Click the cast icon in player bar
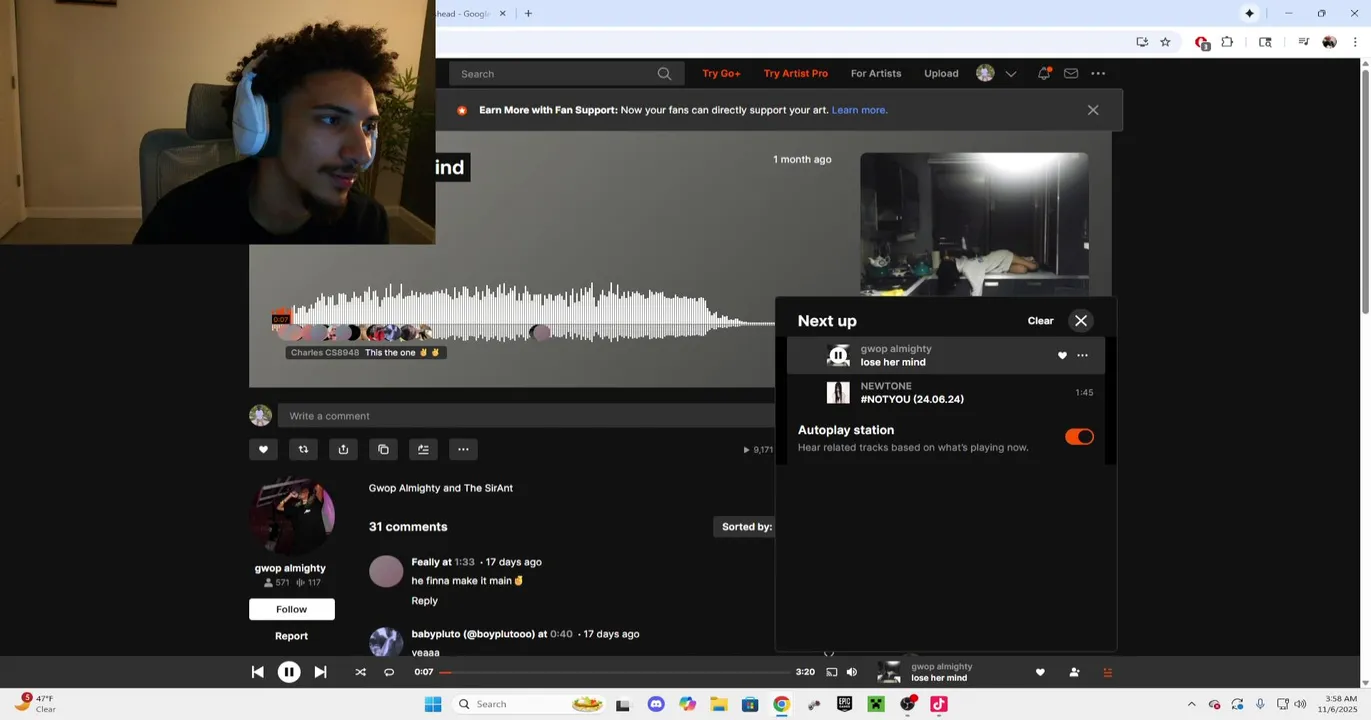This screenshot has width=1371, height=720. 831,672
